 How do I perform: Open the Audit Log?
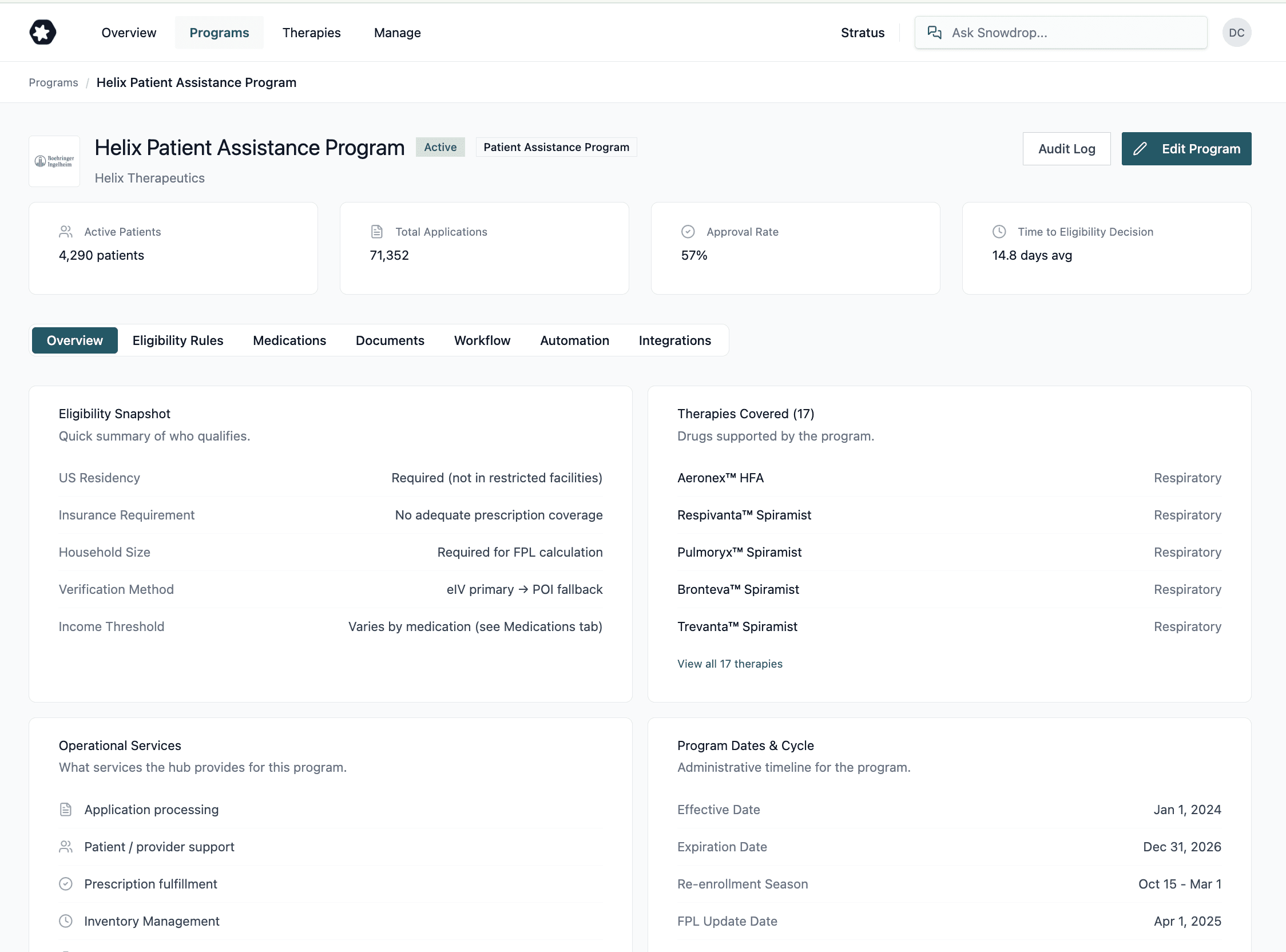point(1066,148)
